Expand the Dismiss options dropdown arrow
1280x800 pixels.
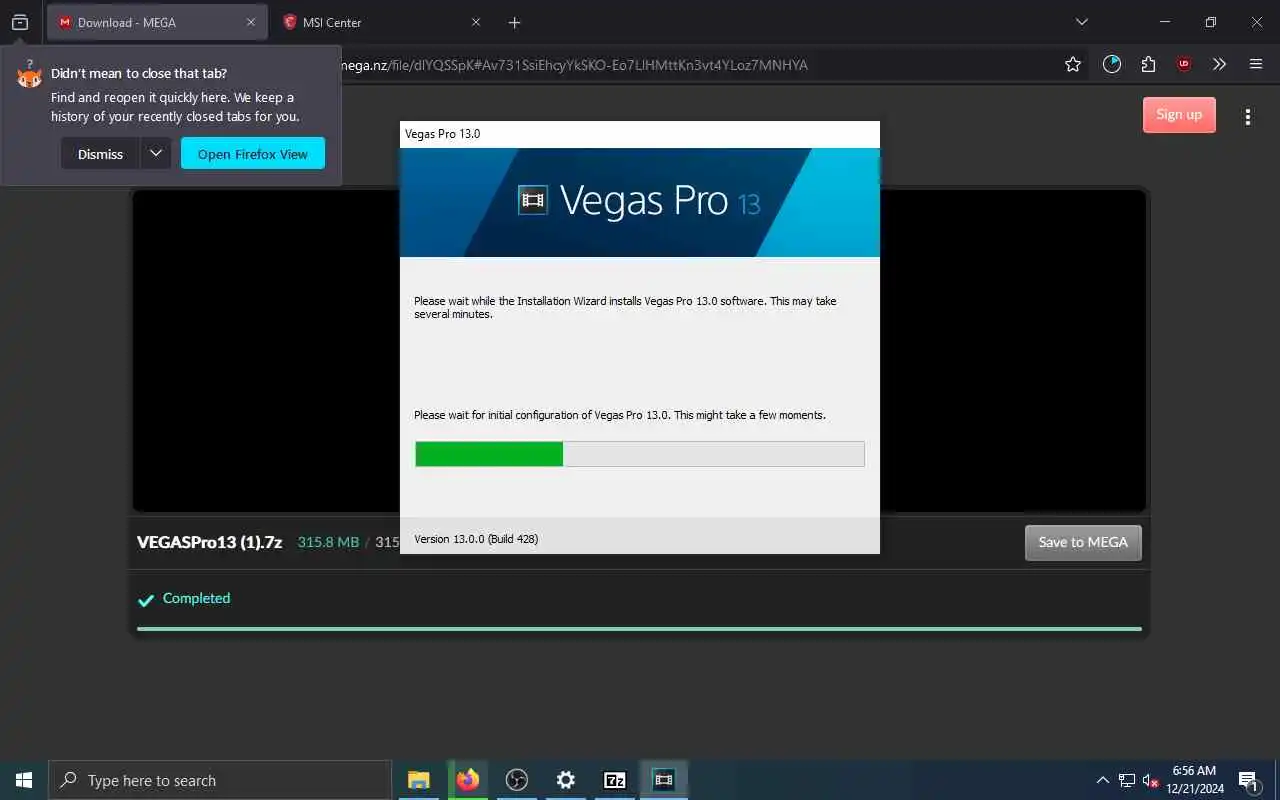pos(156,153)
